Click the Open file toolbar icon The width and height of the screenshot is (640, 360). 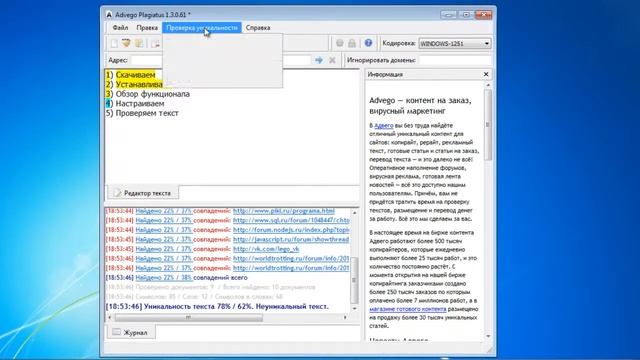(x=126, y=43)
